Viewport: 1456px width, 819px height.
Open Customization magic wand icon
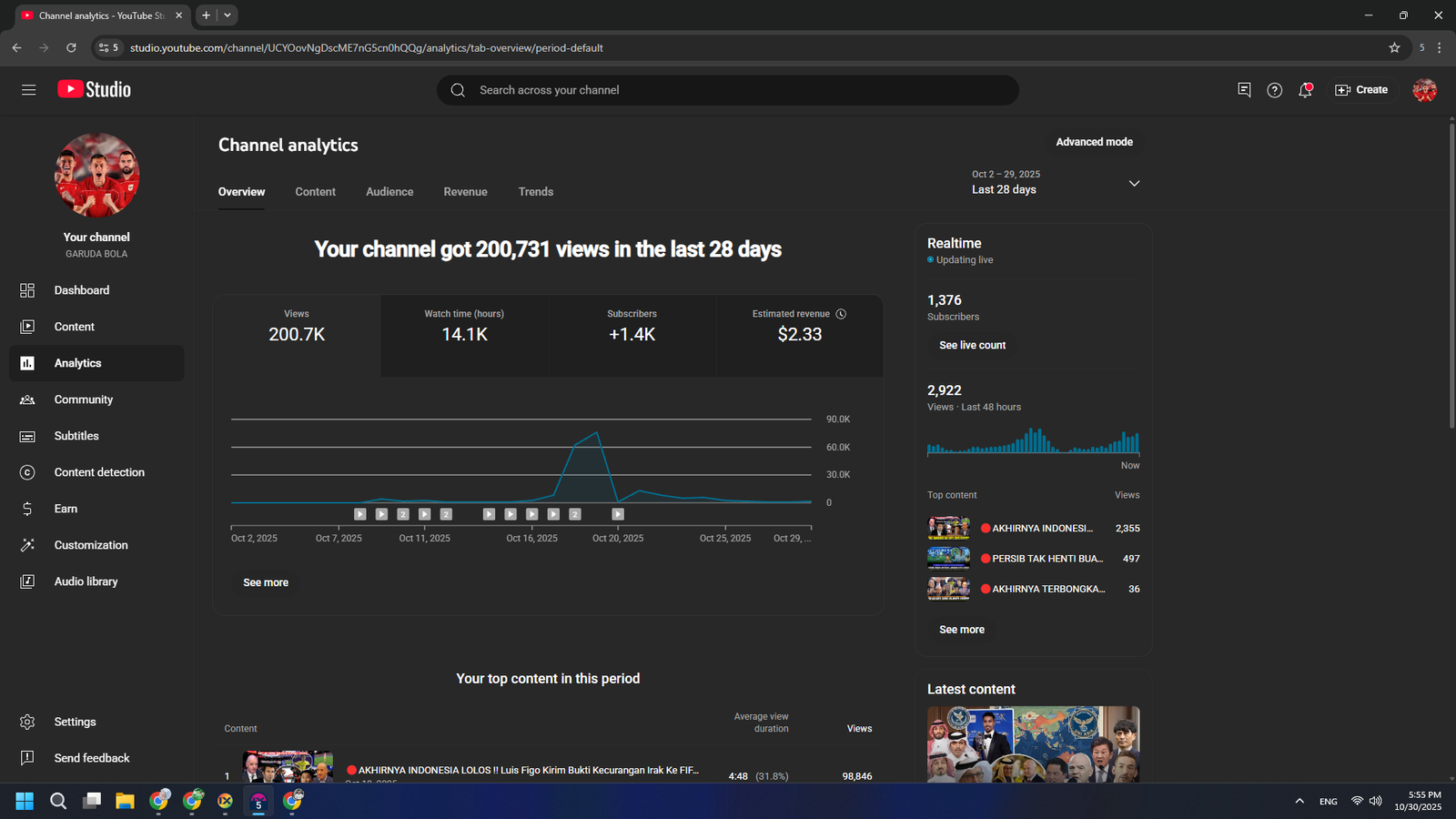coord(27,545)
